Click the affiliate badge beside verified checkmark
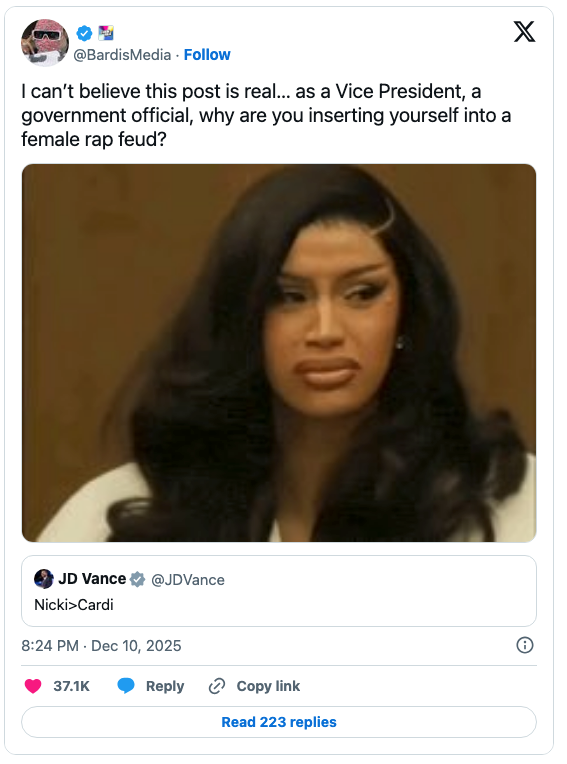Image resolution: width=567 pixels, height=764 pixels. point(106,33)
